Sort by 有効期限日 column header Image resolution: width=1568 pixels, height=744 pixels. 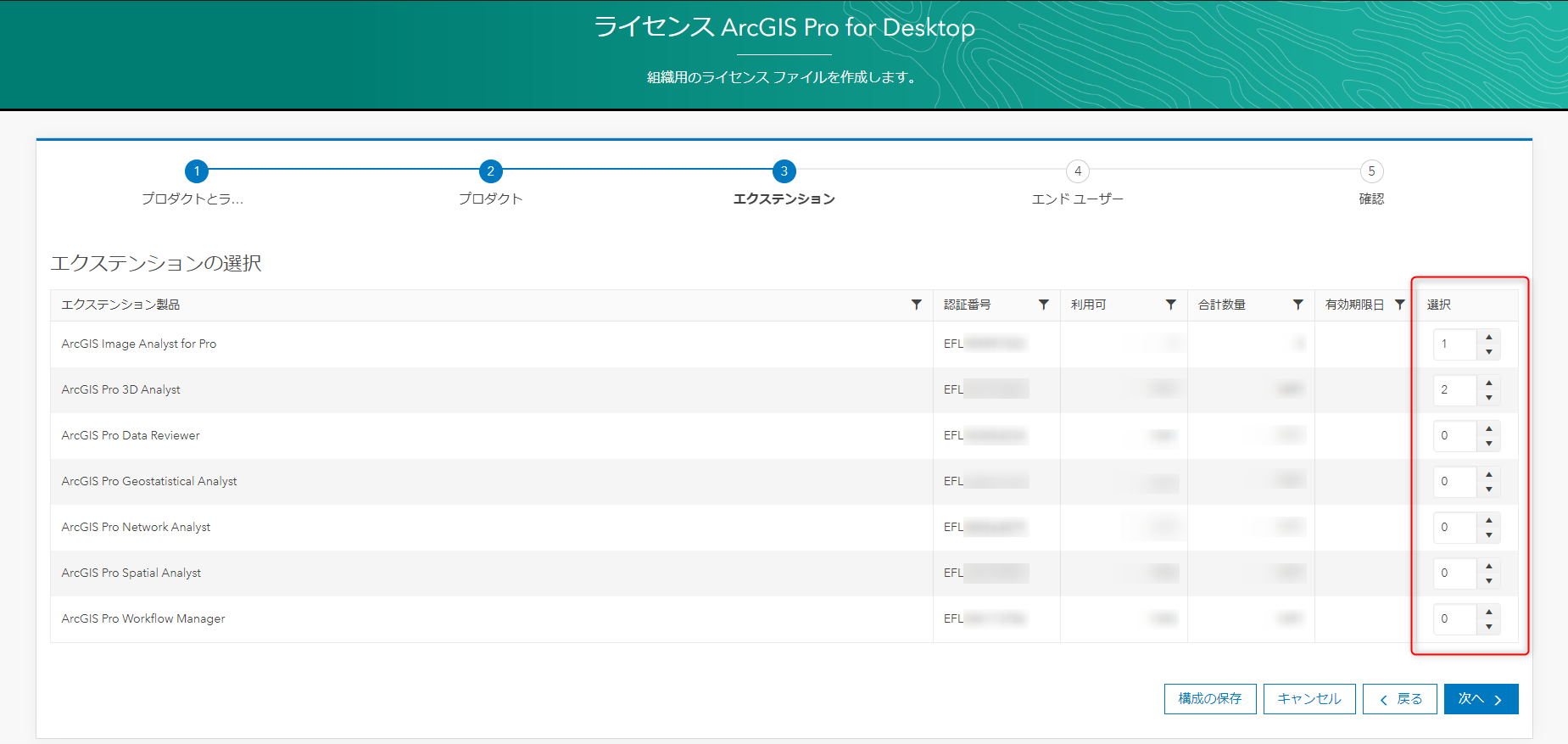point(1355,305)
